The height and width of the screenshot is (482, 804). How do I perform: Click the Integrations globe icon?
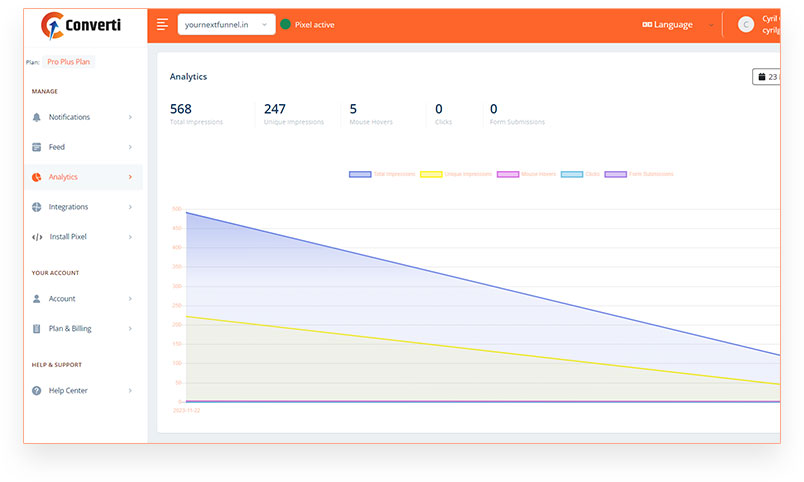[36, 207]
